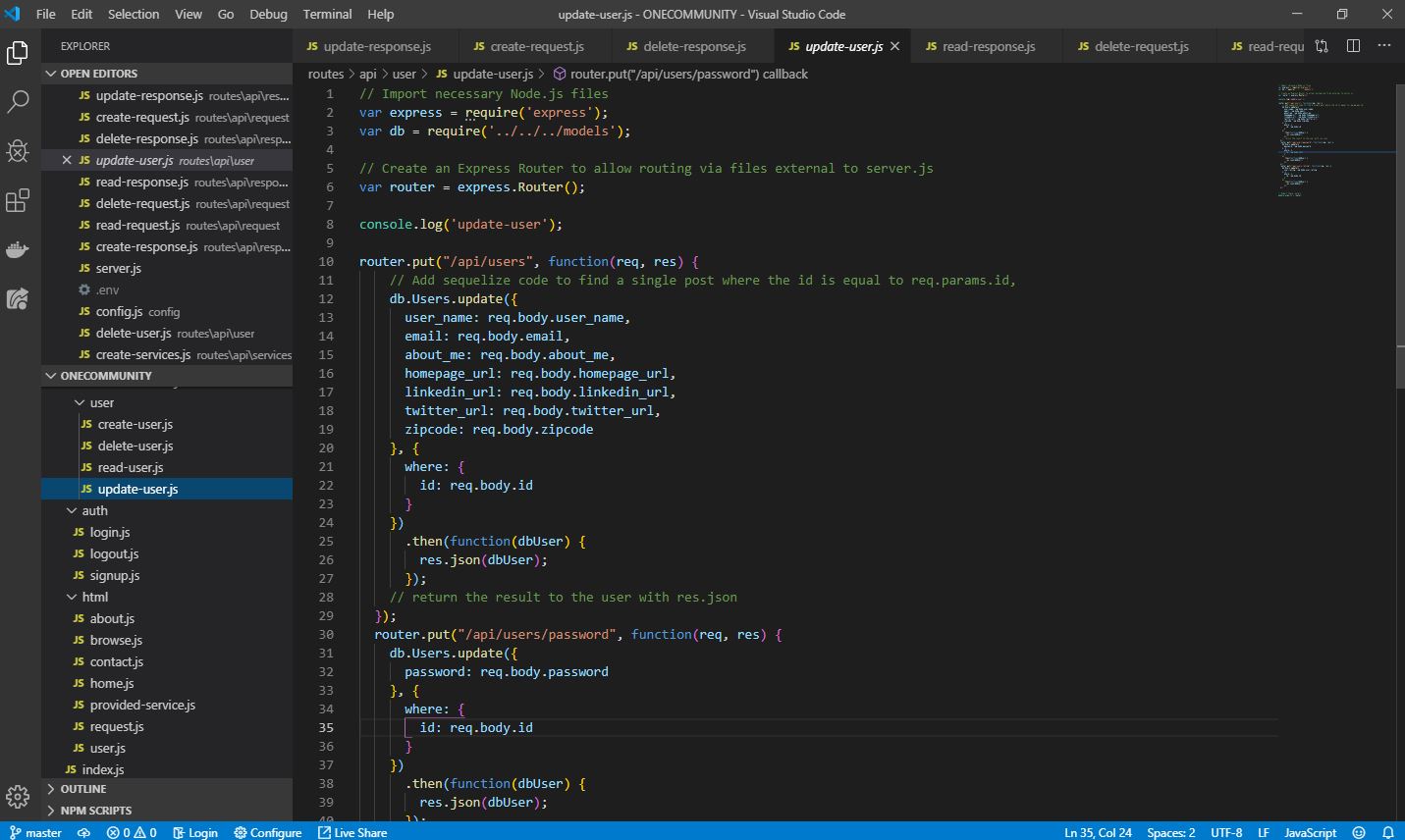Viewport: 1405px width, 840px height.
Task: Expand the NPM Scripts section
Action: click(51, 811)
